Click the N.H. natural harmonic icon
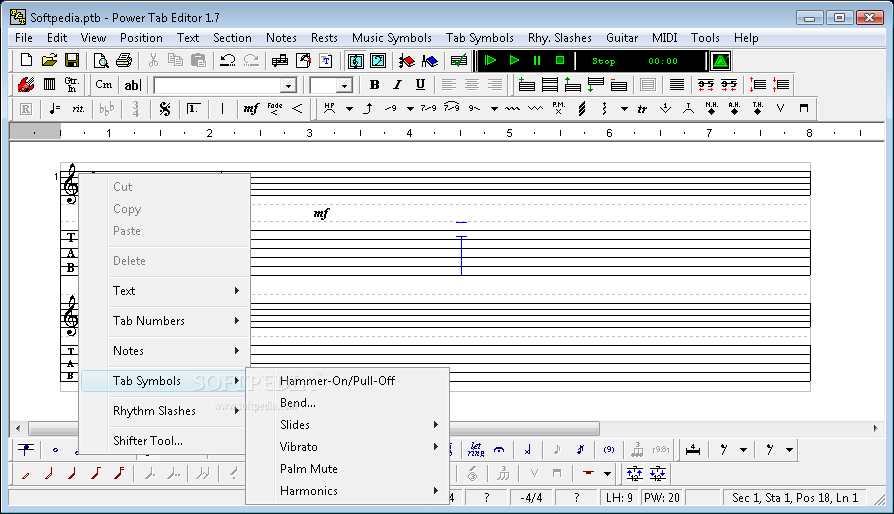The width and height of the screenshot is (894, 514). click(711, 108)
